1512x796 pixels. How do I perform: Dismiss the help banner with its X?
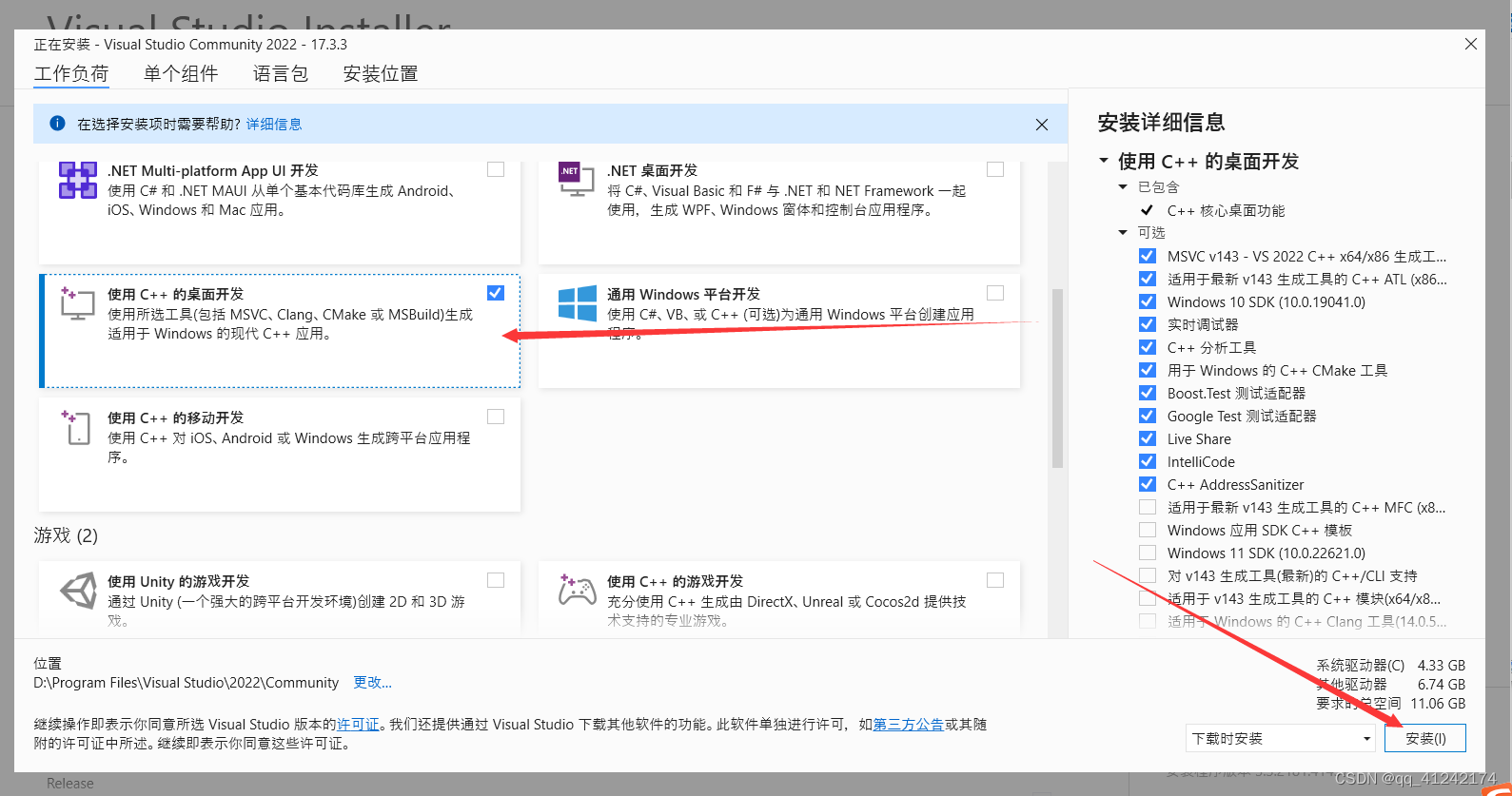click(x=1042, y=125)
